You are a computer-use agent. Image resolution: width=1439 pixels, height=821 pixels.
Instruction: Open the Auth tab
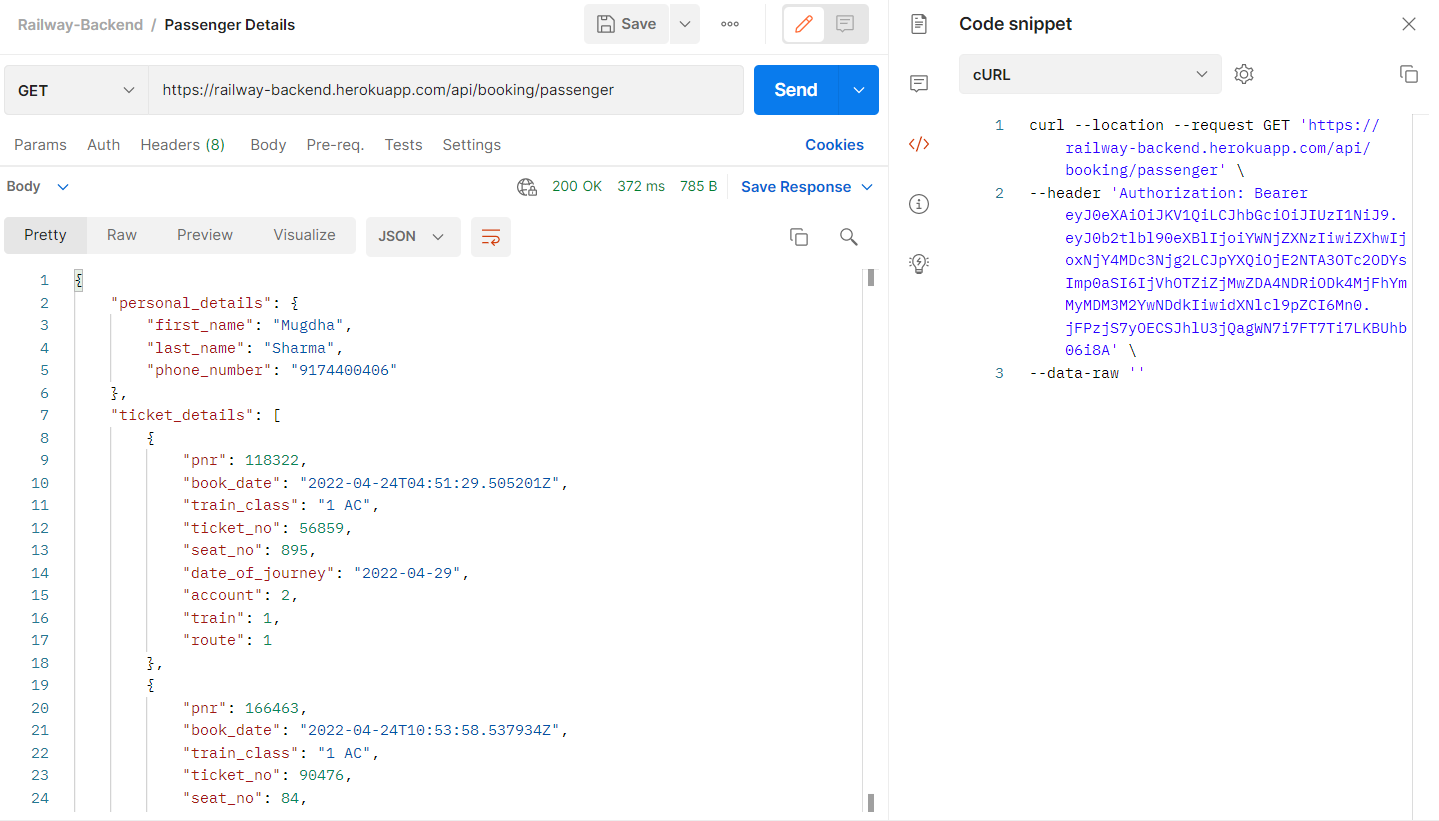103,145
